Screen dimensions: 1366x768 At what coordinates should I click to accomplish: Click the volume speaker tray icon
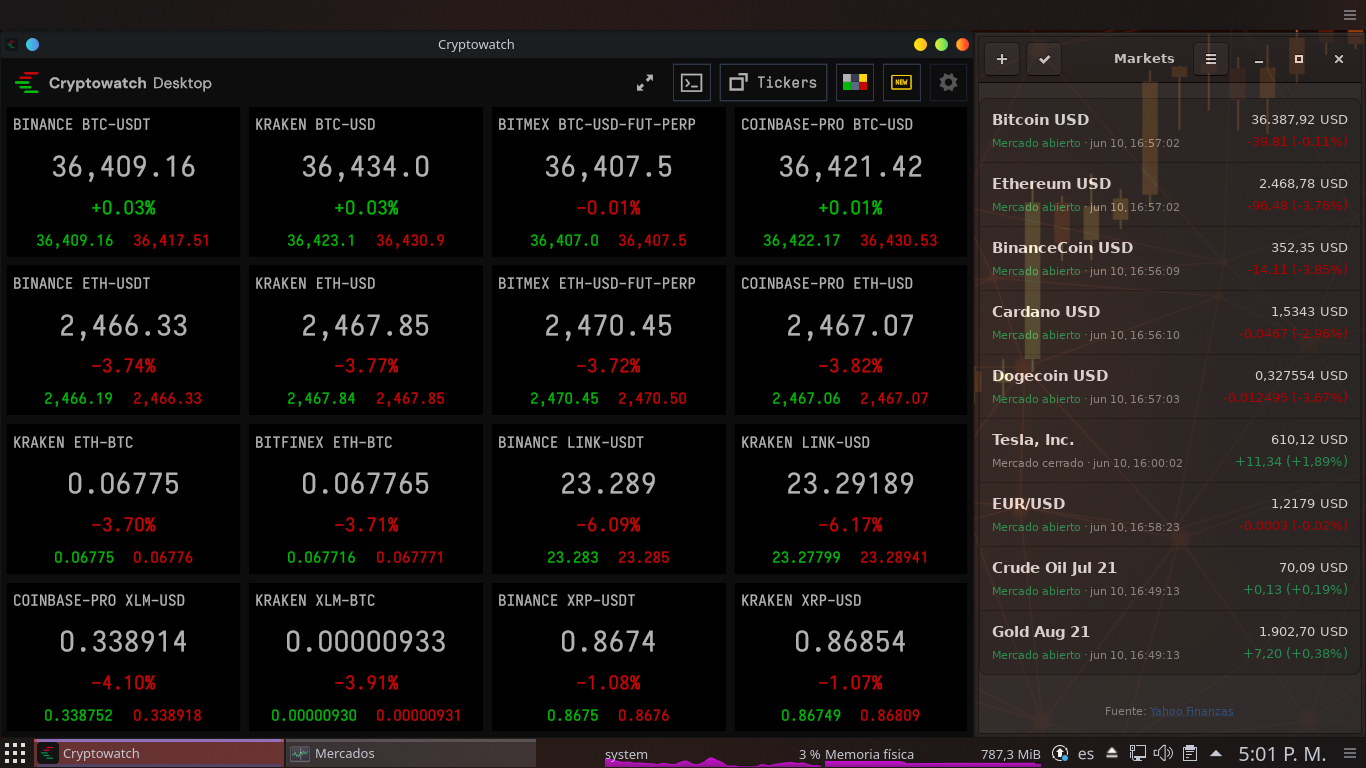[1163, 753]
